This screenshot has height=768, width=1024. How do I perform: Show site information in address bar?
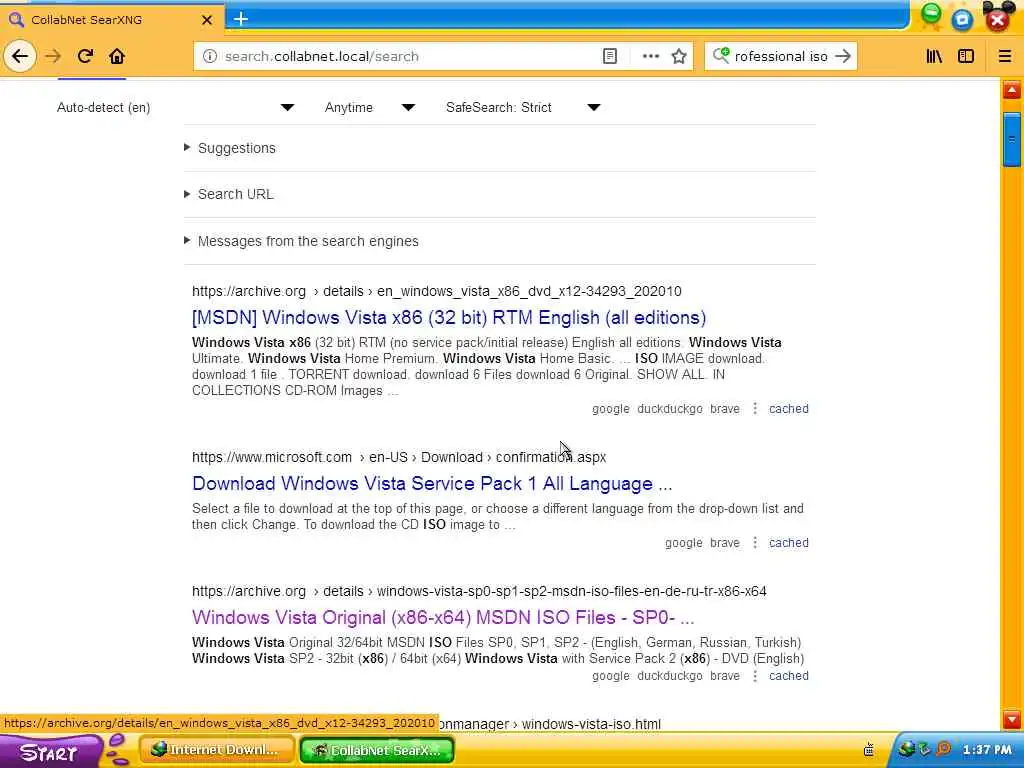(x=210, y=56)
